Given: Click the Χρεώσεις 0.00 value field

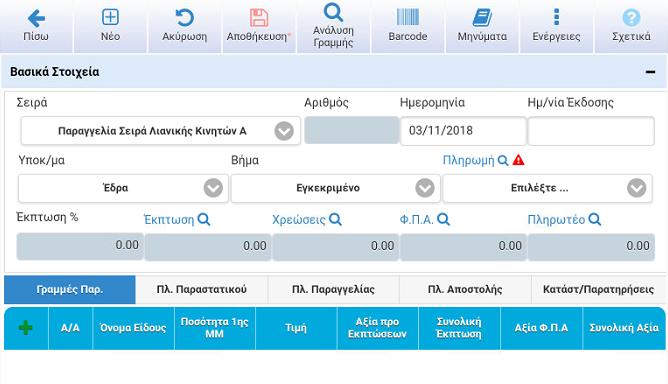Looking at the screenshot, I should click(x=335, y=247).
